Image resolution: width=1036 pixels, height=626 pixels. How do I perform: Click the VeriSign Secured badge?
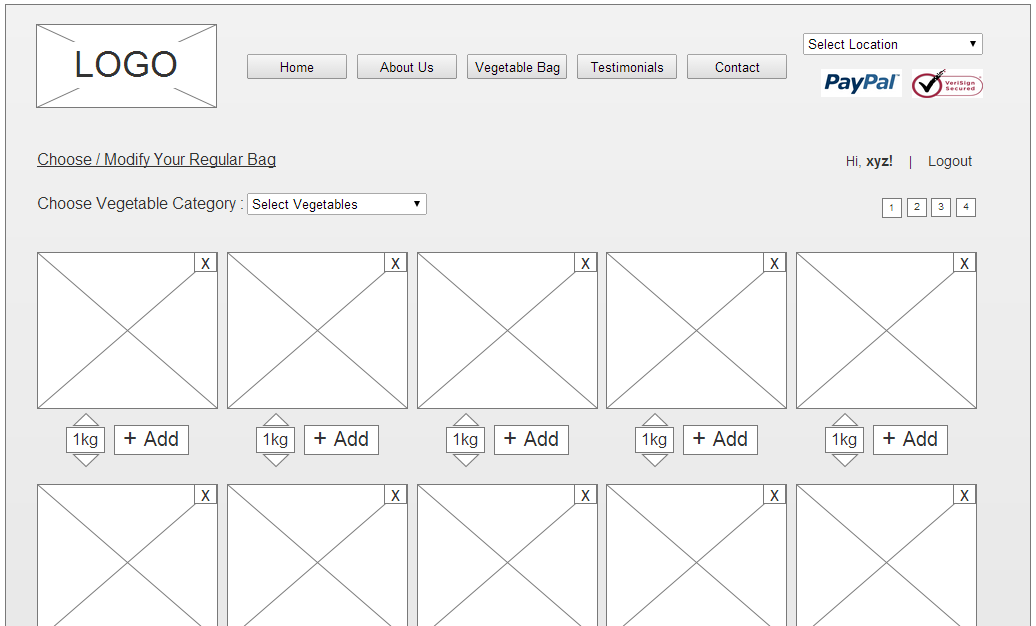point(946,83)
